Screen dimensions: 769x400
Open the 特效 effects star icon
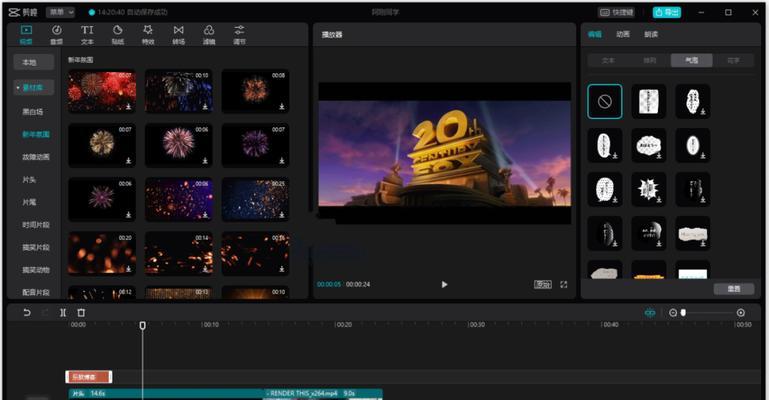(148, 34)
